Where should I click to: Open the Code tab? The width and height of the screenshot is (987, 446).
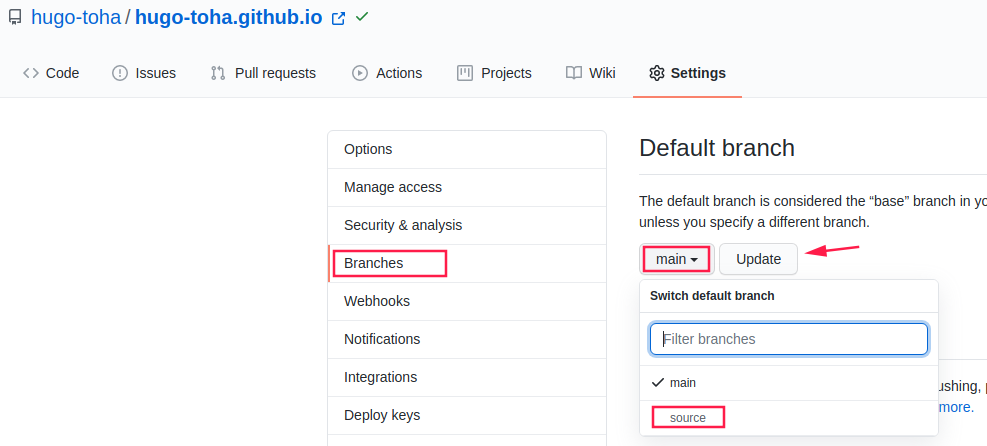(51, 73)
